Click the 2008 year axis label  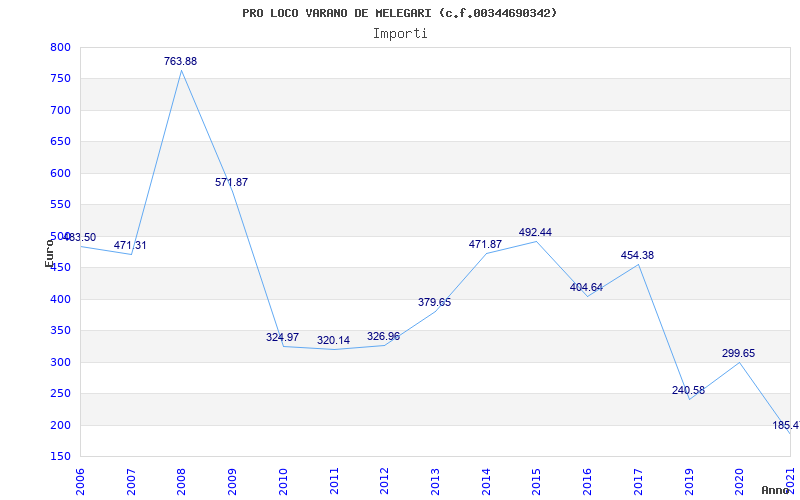pos(182,482)
